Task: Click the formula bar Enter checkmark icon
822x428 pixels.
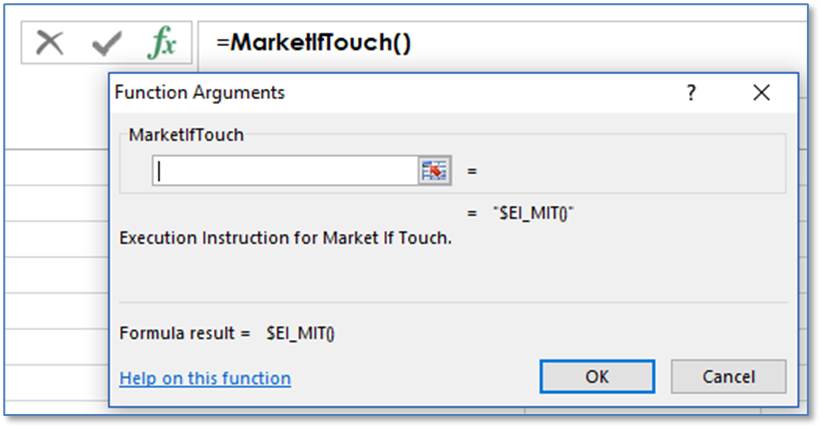Action: [x=105, y=43]
